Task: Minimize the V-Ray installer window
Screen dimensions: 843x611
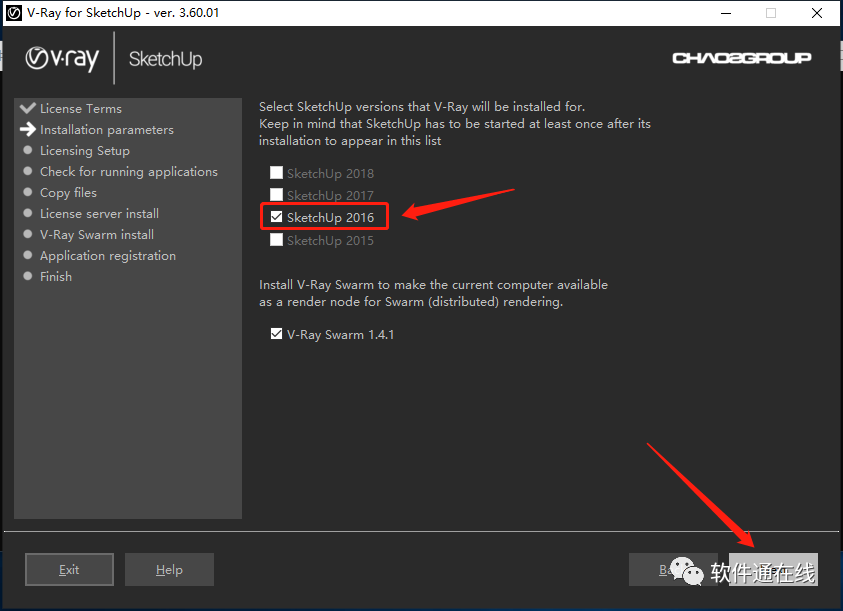Action: click(726, 13)
